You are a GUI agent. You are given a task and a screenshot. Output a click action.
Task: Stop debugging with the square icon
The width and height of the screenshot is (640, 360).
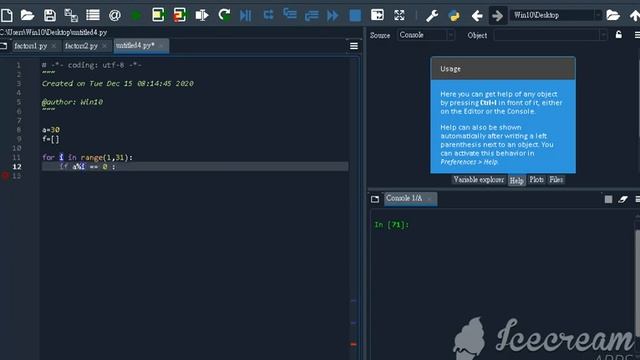click(355, 16)
